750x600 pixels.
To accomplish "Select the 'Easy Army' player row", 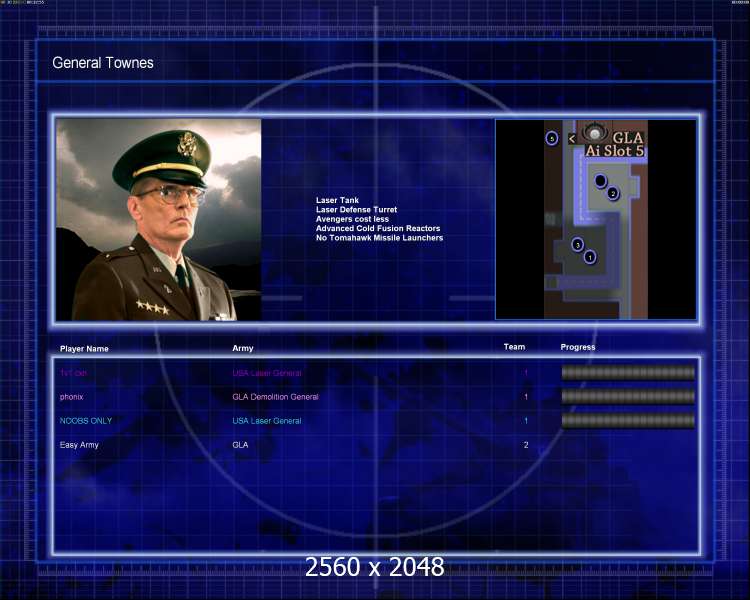I will (79, 445).
